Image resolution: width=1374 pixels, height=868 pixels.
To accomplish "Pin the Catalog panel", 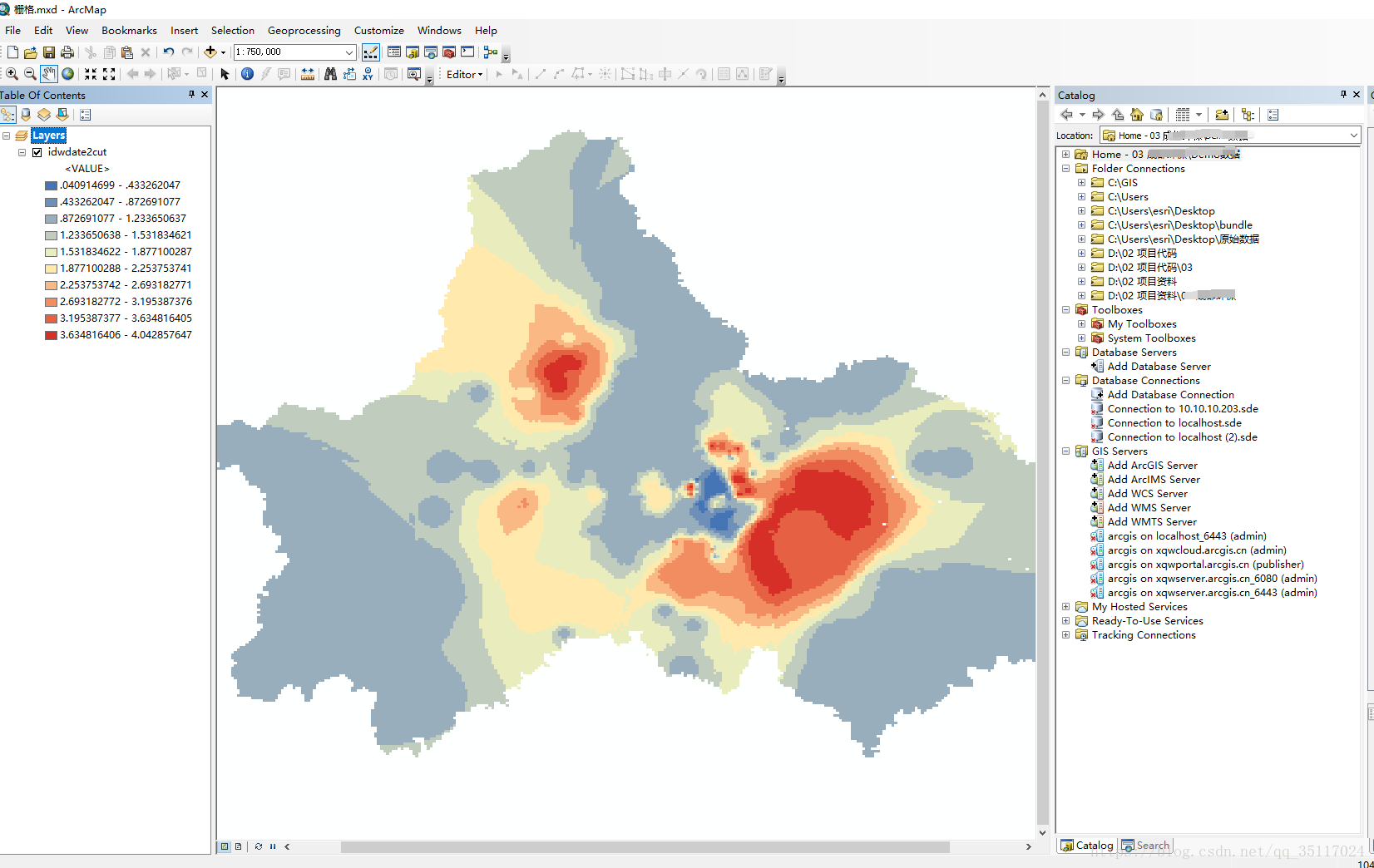I will pos(1343,95).
